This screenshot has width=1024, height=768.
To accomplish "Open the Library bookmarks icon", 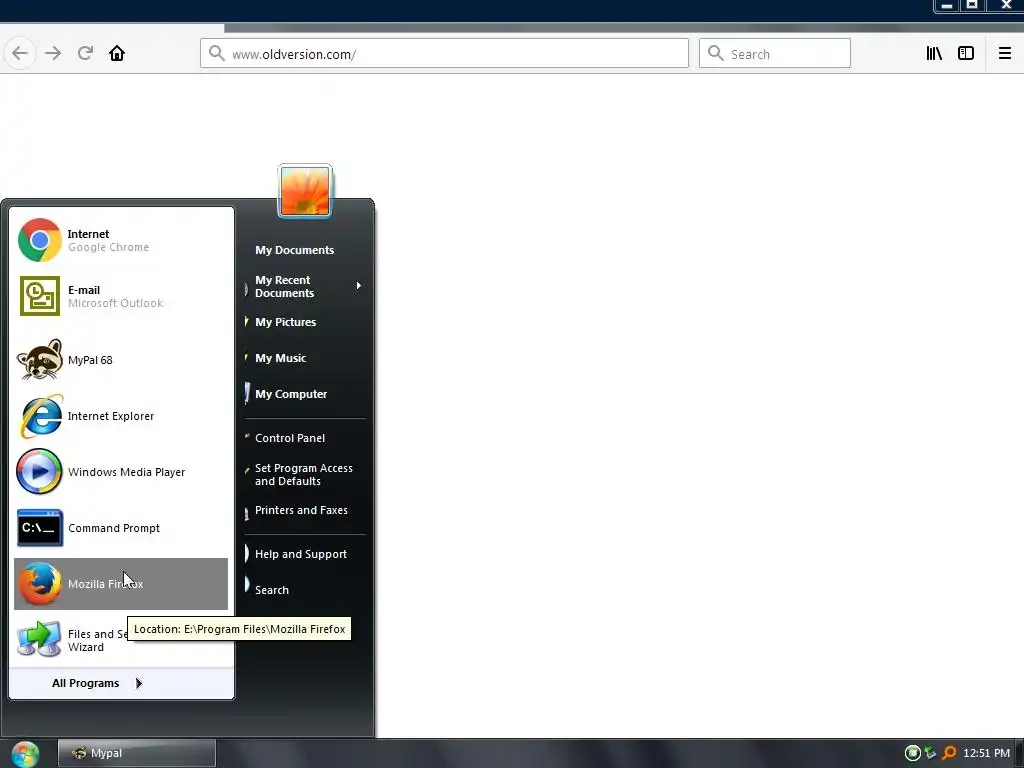I will pyautogui.click(x=934, y=54).
